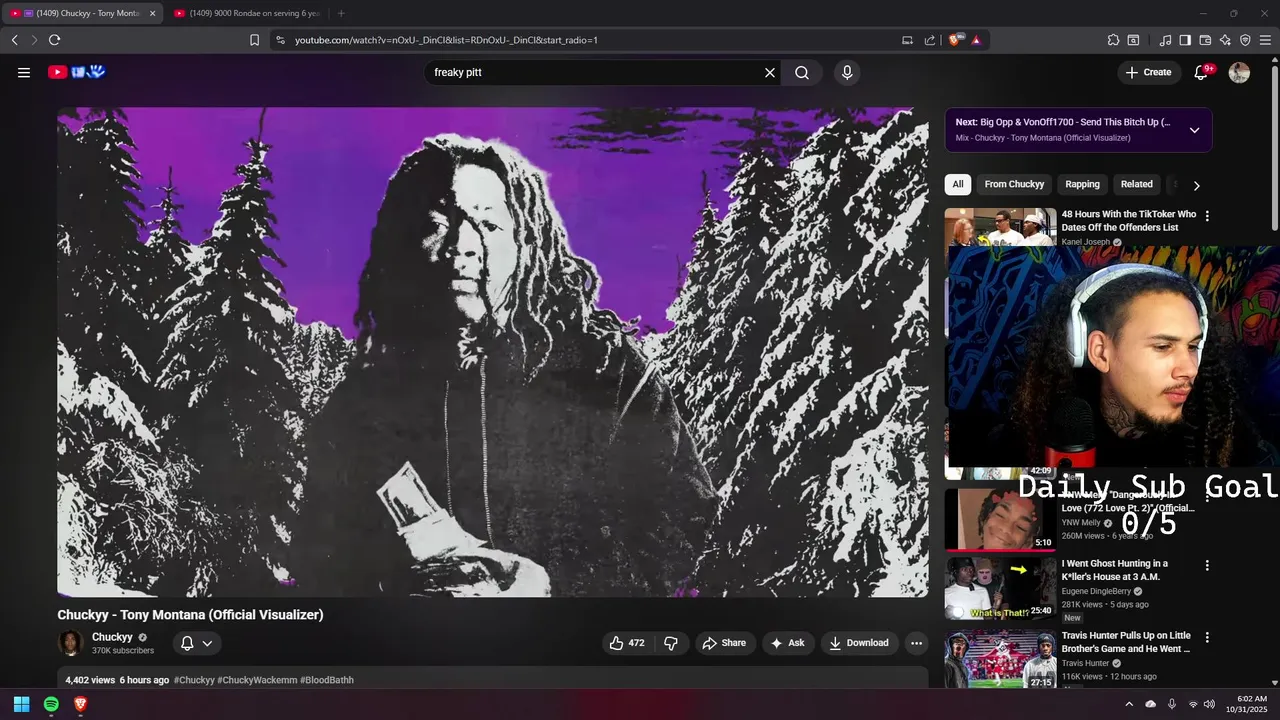Open the YouTube hamburger guide menu

tap(24, 72)
